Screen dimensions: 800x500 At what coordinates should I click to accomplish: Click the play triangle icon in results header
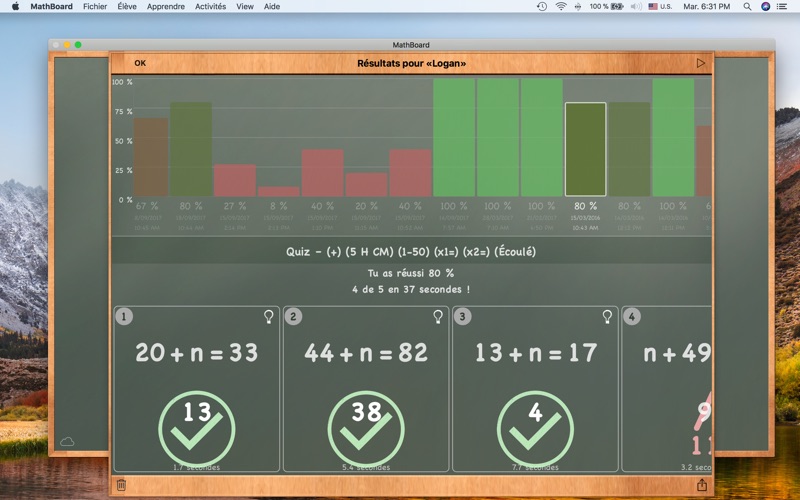point(701,63)
